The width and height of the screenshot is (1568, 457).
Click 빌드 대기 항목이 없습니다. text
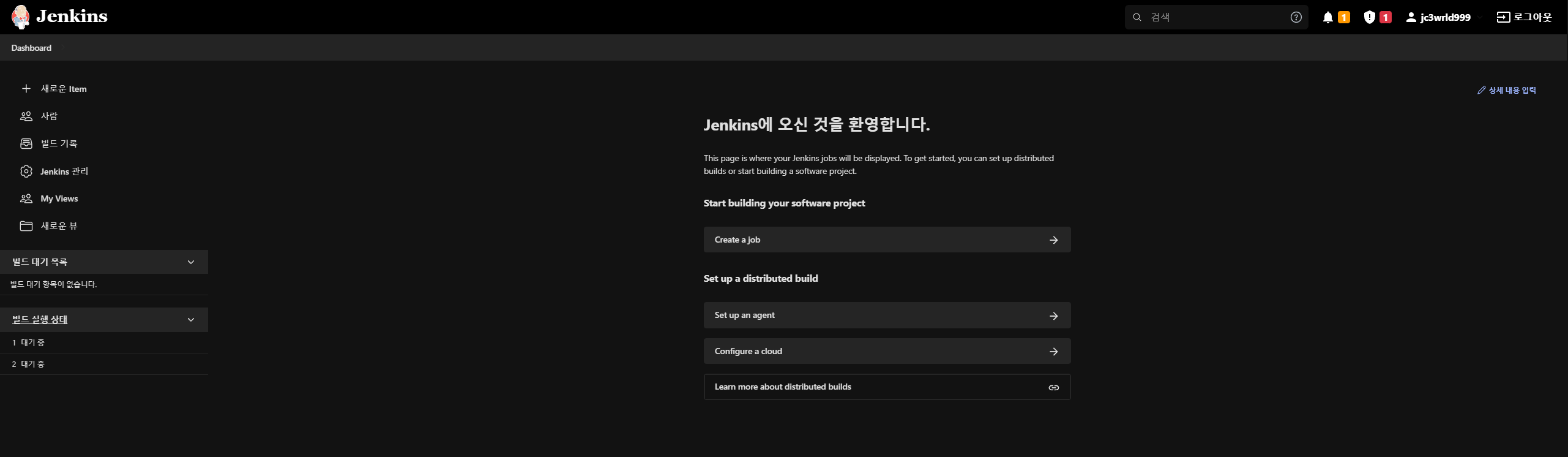(54, 284)
